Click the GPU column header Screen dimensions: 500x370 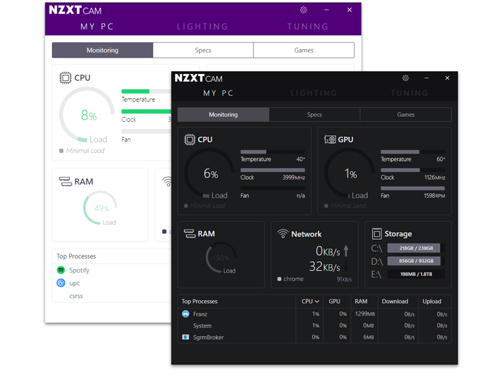click(334, 301)
